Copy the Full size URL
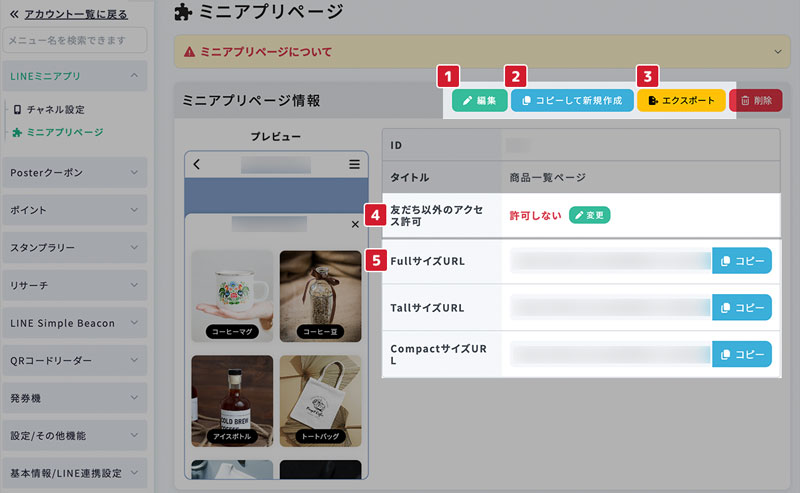Viewport: 800px width, 493px height. point(741,261)
